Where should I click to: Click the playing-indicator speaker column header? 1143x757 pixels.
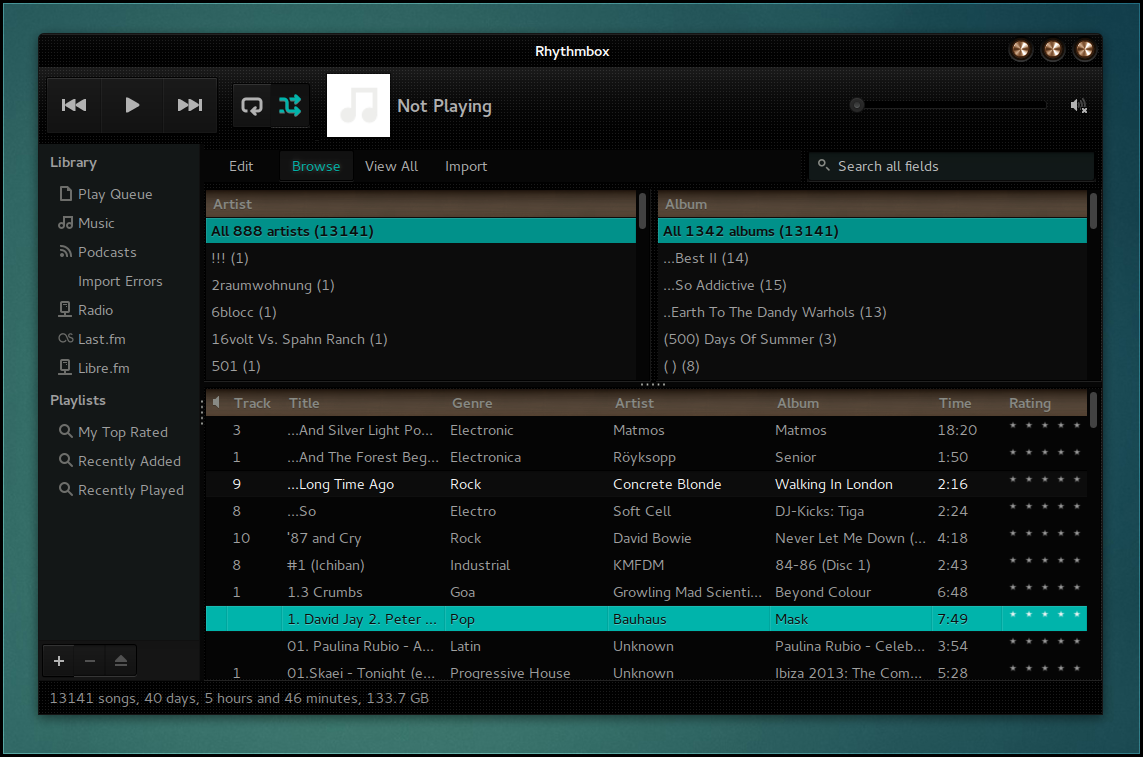pyautogui.click(x=216, y=403)
